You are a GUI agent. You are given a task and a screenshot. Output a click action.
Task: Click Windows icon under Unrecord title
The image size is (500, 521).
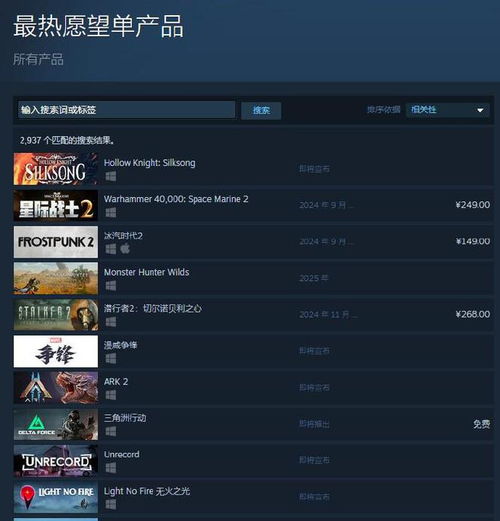[111, 468]
